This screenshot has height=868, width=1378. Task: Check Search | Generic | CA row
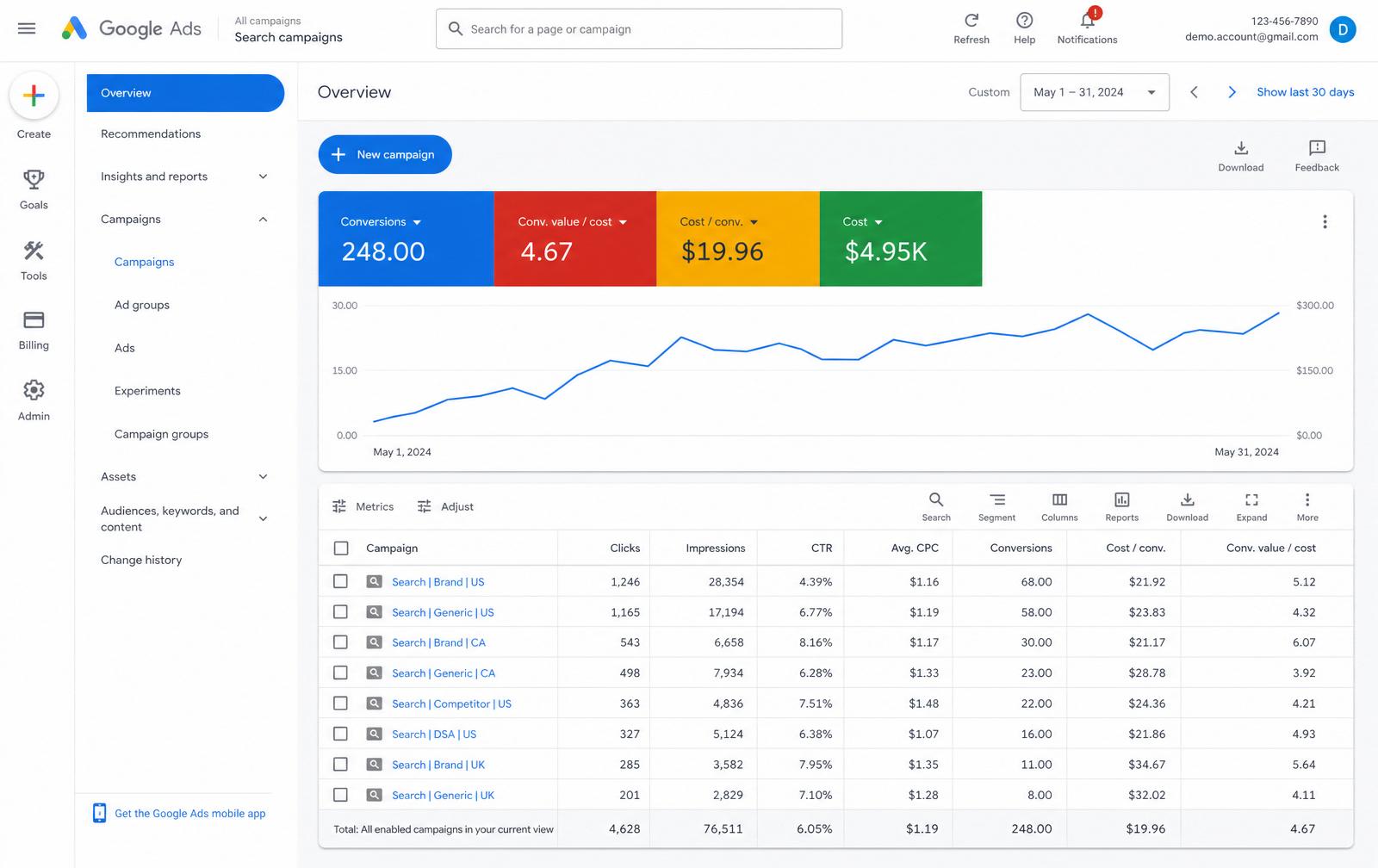pos(341,673)
